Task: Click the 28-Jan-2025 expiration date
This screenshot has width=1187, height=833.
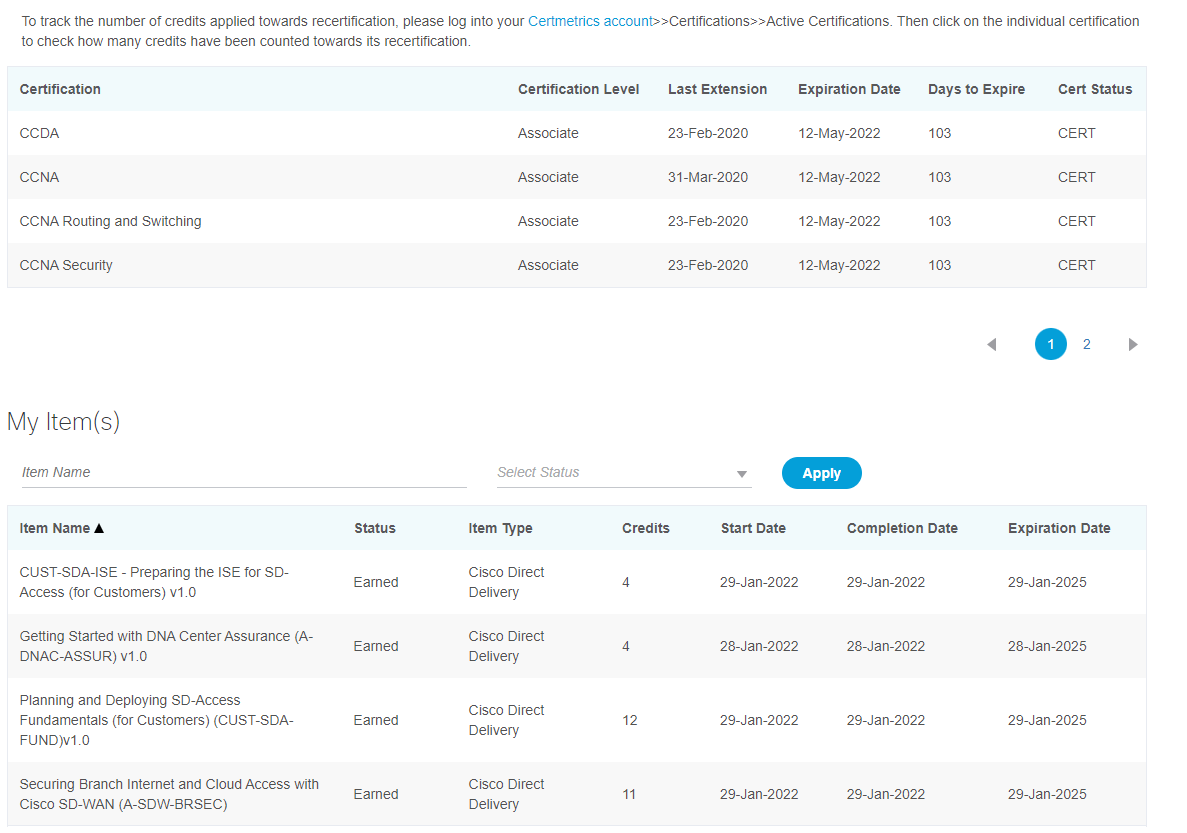Action: (x=1047, y=646)
